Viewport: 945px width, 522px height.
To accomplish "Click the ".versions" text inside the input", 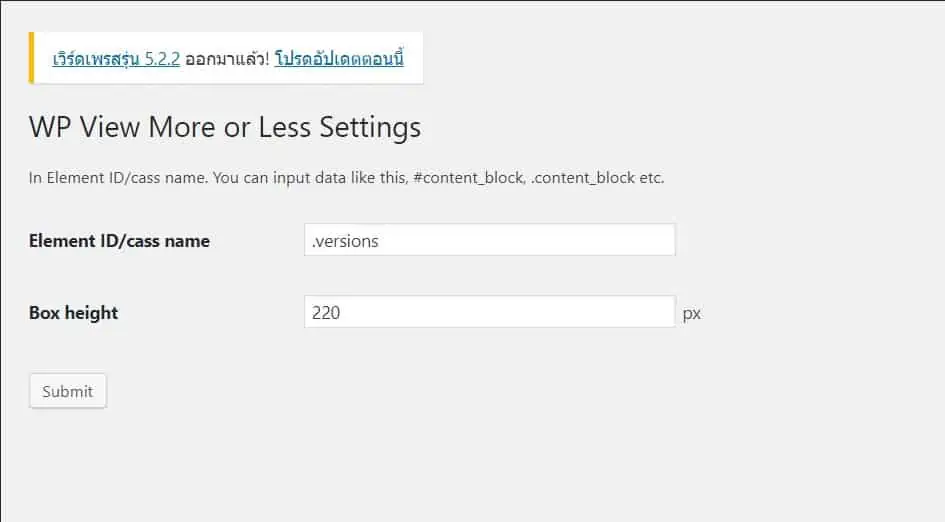I will click(345, 240).
